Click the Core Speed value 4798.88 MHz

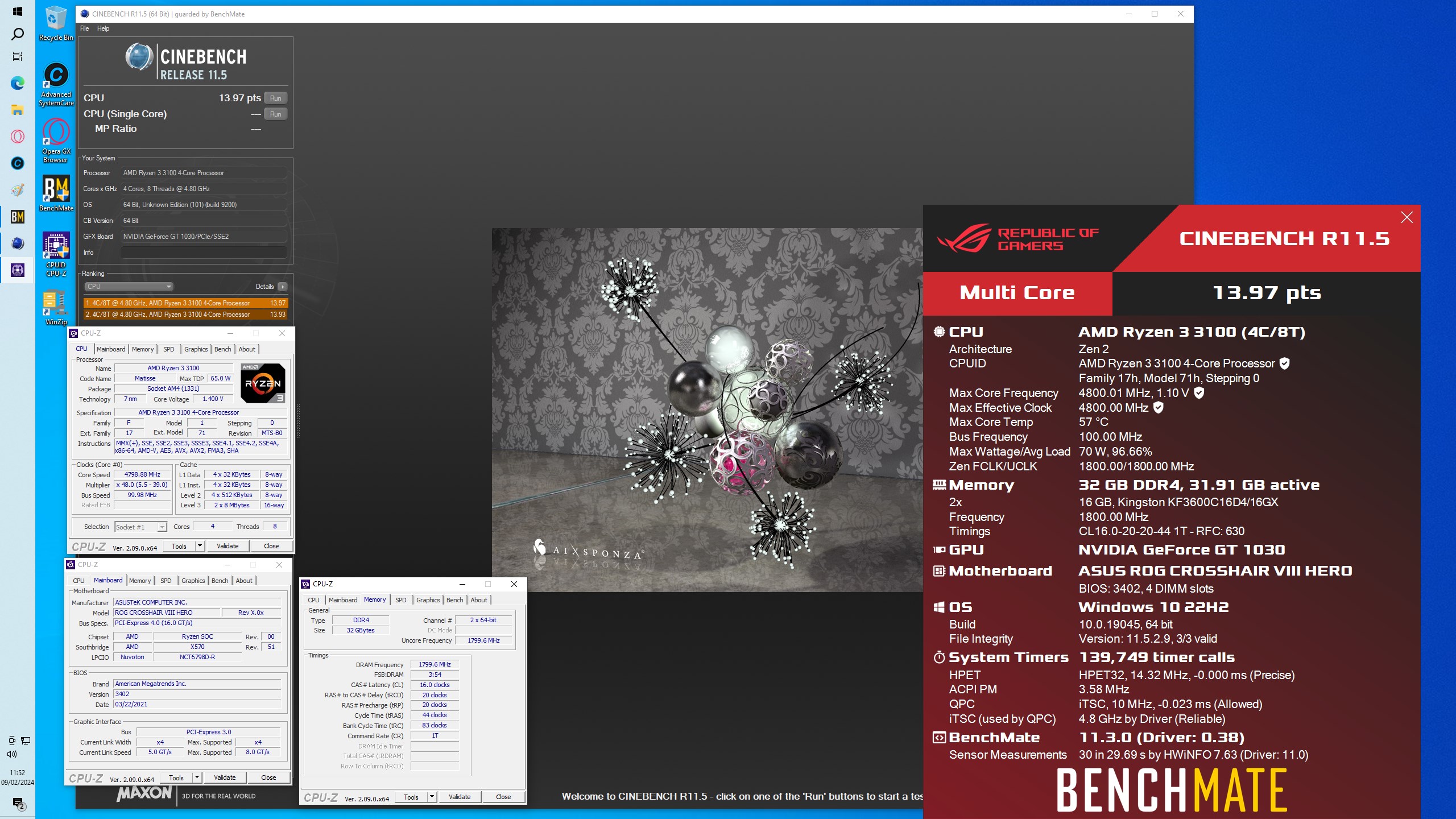(142, 475)
